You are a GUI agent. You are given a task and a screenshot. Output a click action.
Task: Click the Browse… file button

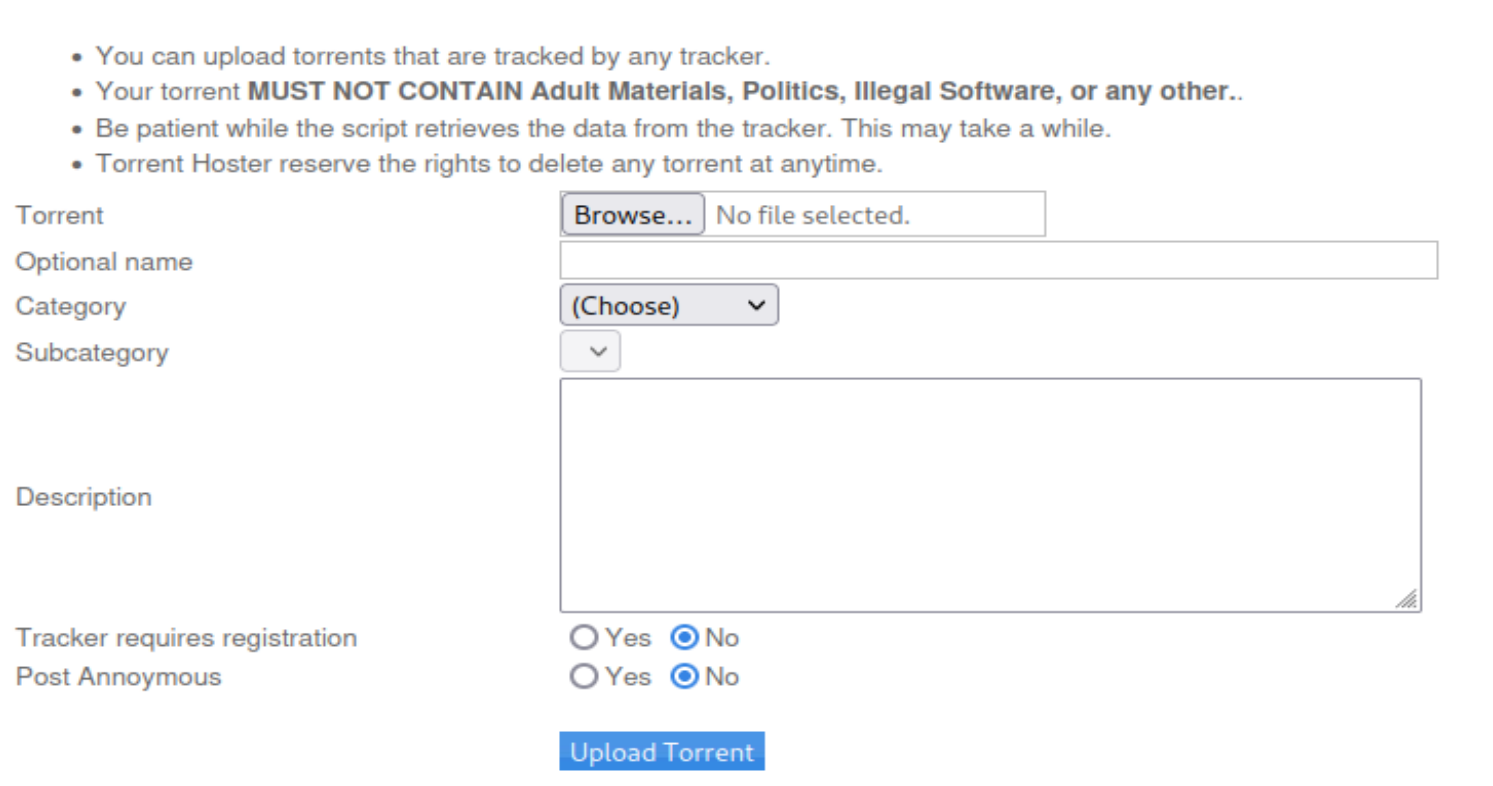point(633,215)
